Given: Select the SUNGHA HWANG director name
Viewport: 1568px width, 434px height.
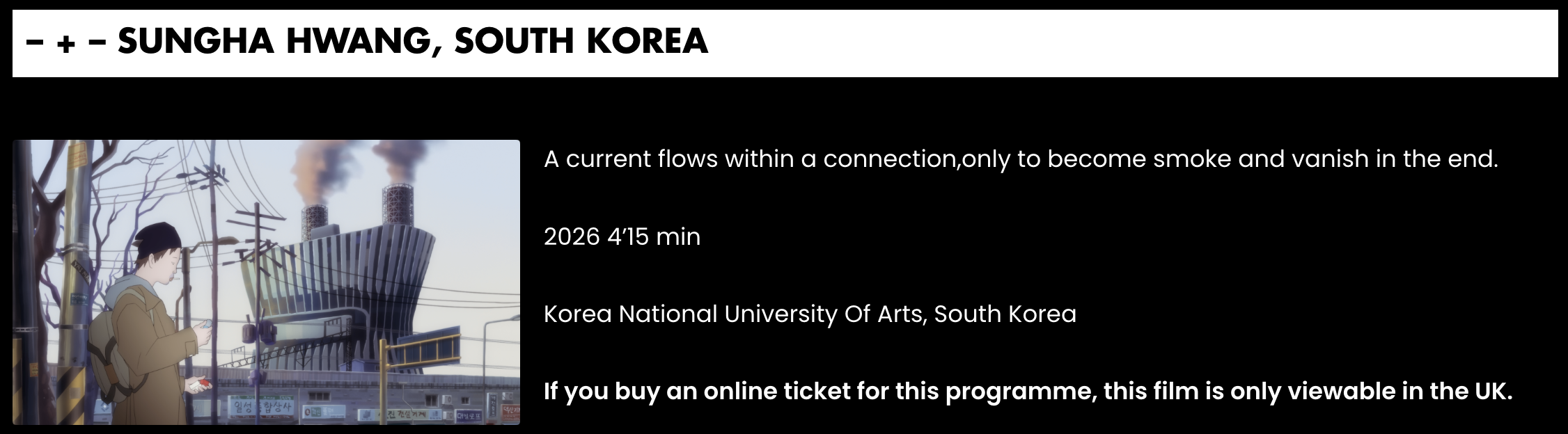Looking at the screenshot, I should click(274, 41).
